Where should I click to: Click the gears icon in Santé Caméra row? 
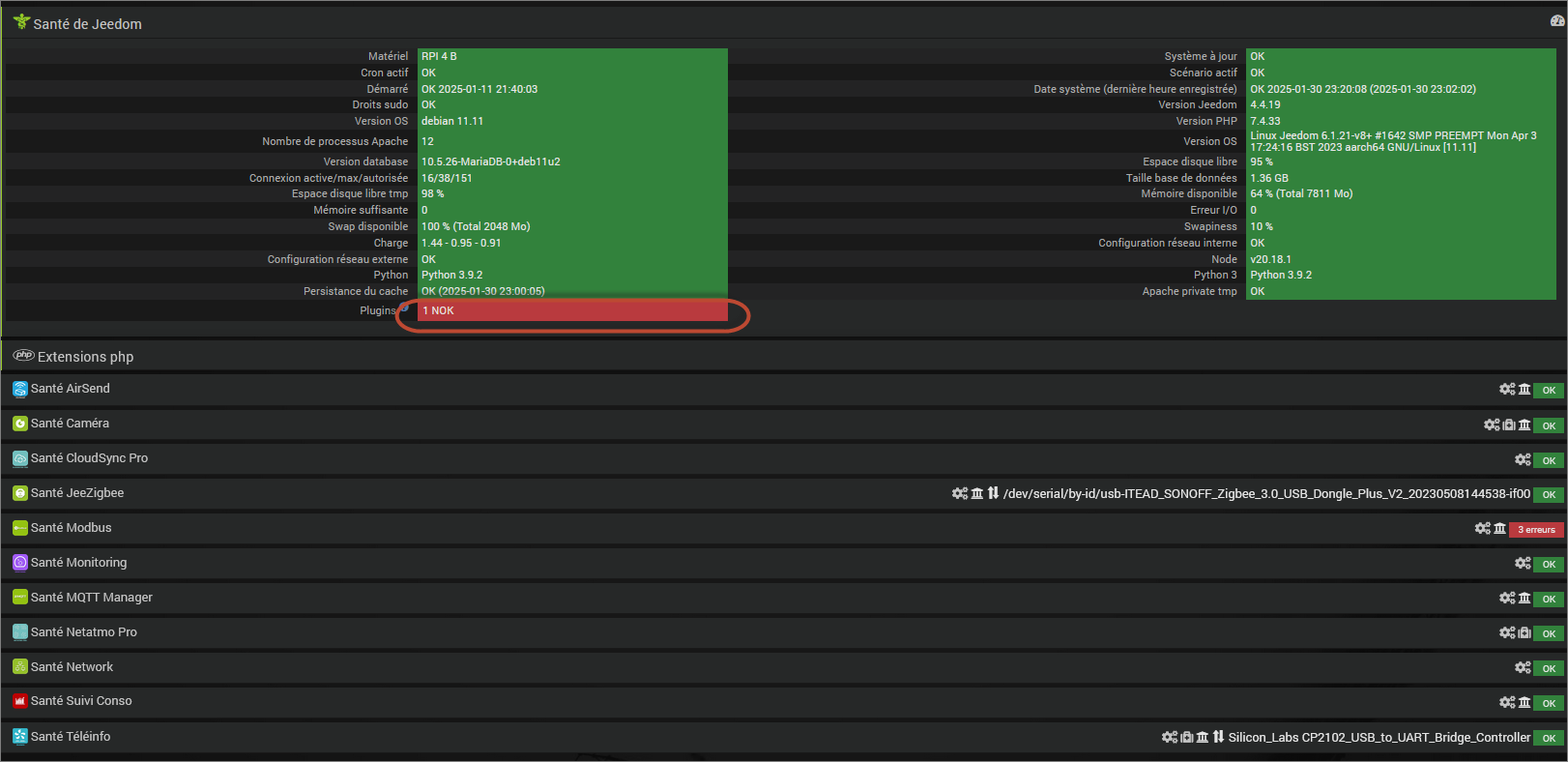coord(1492,425)
